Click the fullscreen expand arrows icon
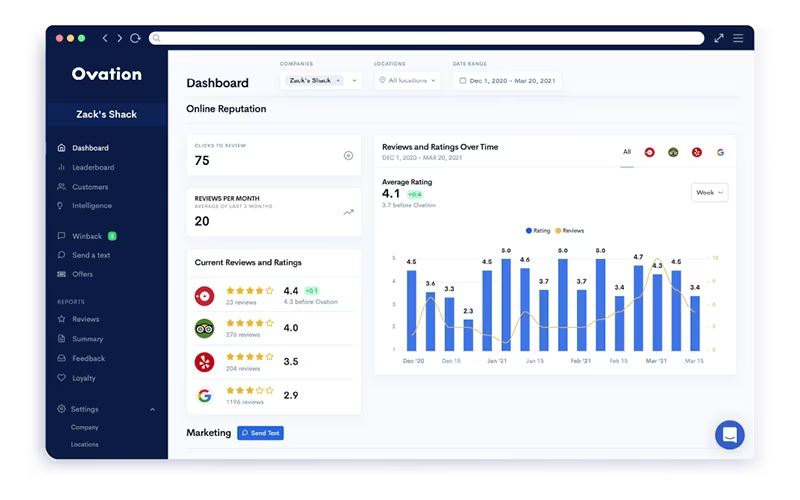 719,38
